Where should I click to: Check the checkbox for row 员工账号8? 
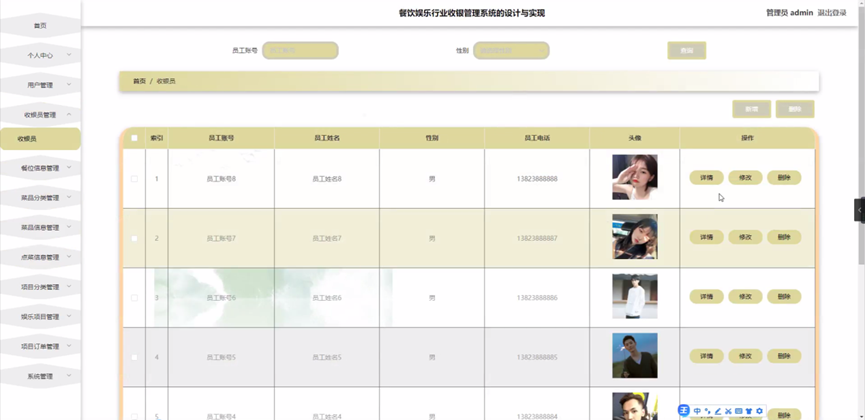coord(134,179)
